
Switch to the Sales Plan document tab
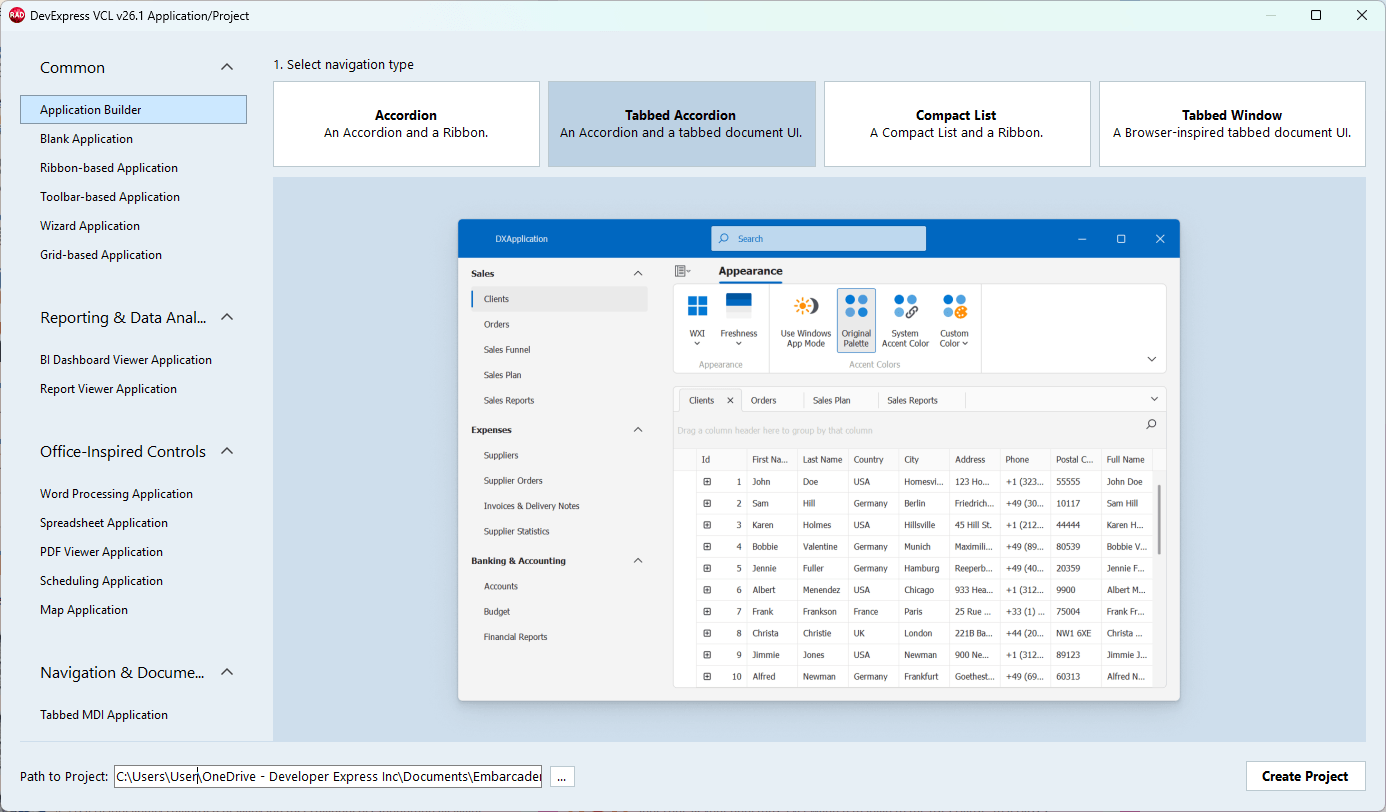[841, 400]
